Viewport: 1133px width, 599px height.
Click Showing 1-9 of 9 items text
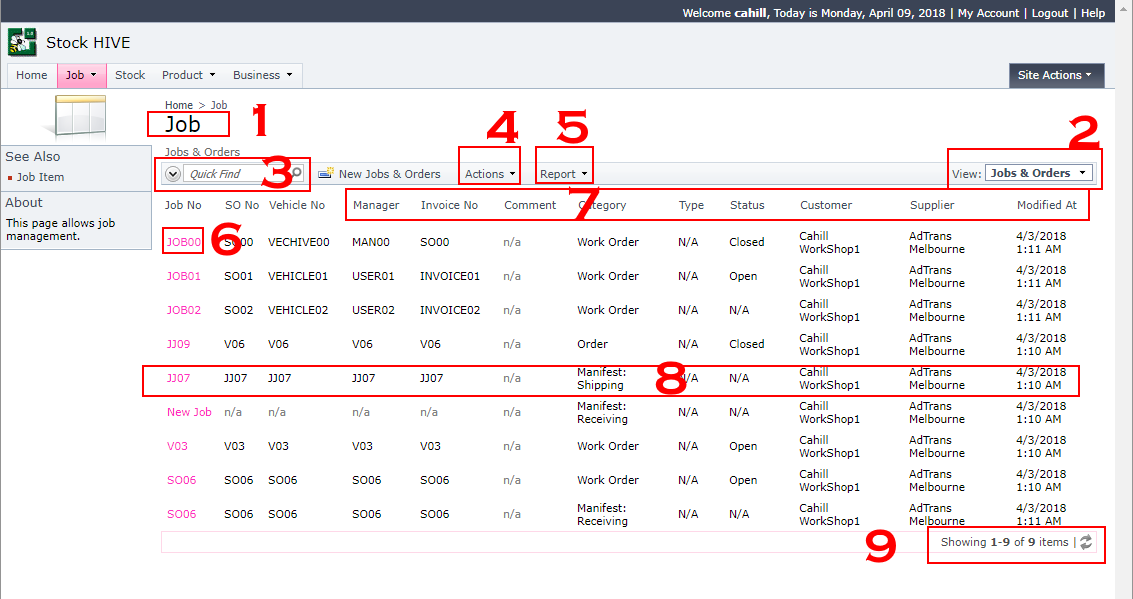1004,542
